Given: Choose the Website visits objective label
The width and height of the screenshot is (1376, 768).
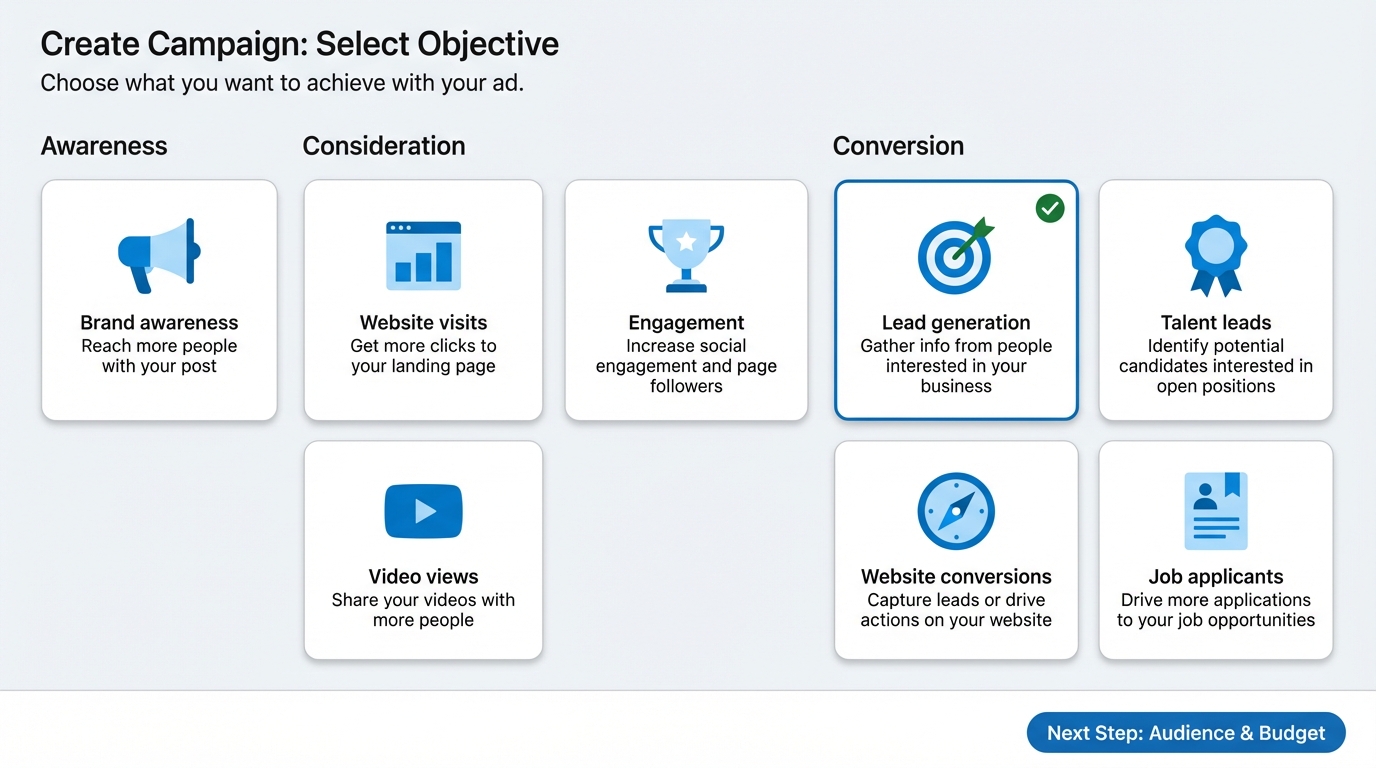Looking at the screenshot, I should pyautogui.click(x=423, y=323).
